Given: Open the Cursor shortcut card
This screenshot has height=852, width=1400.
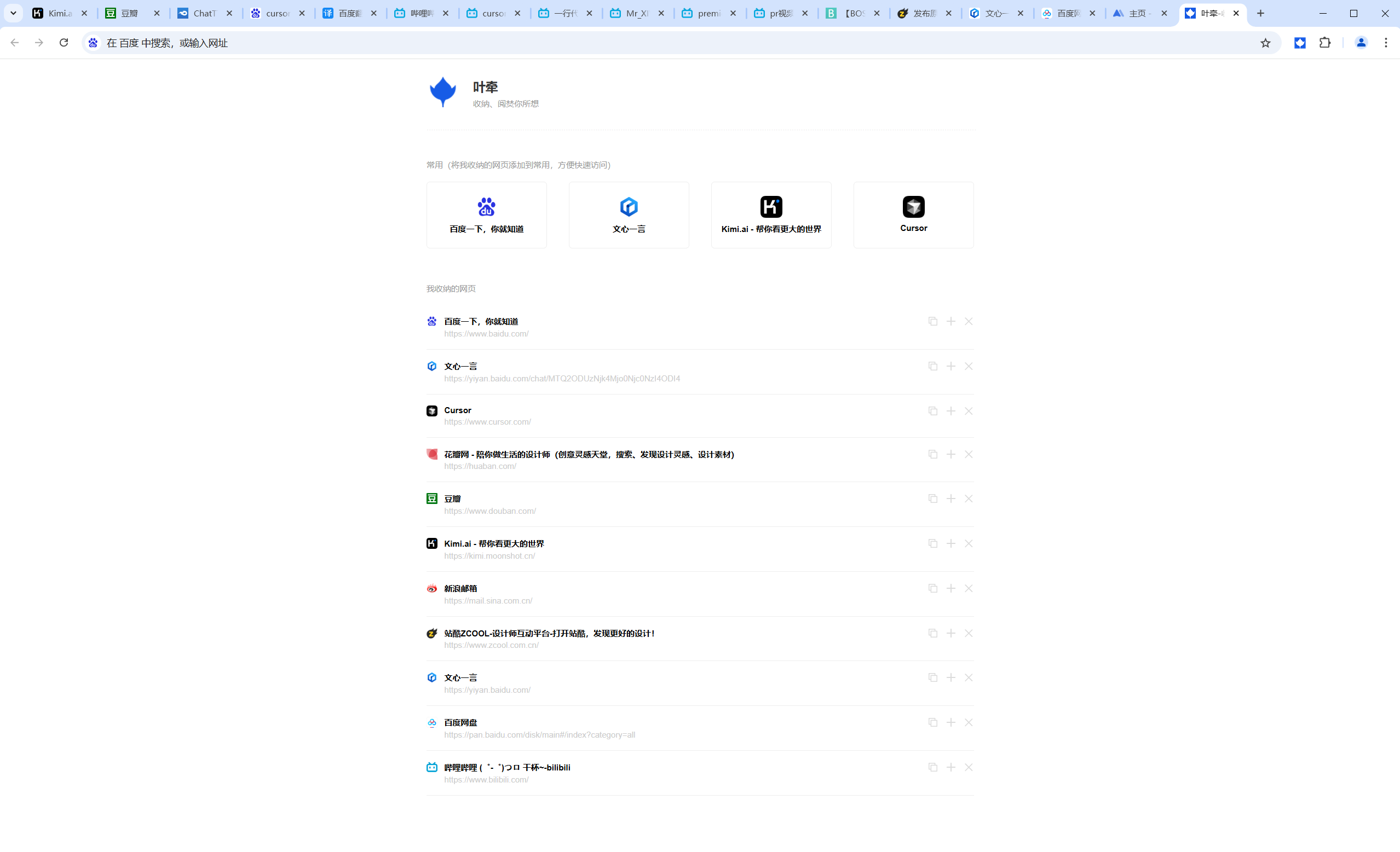Looking at the screenshot, I should click(913, 215).
